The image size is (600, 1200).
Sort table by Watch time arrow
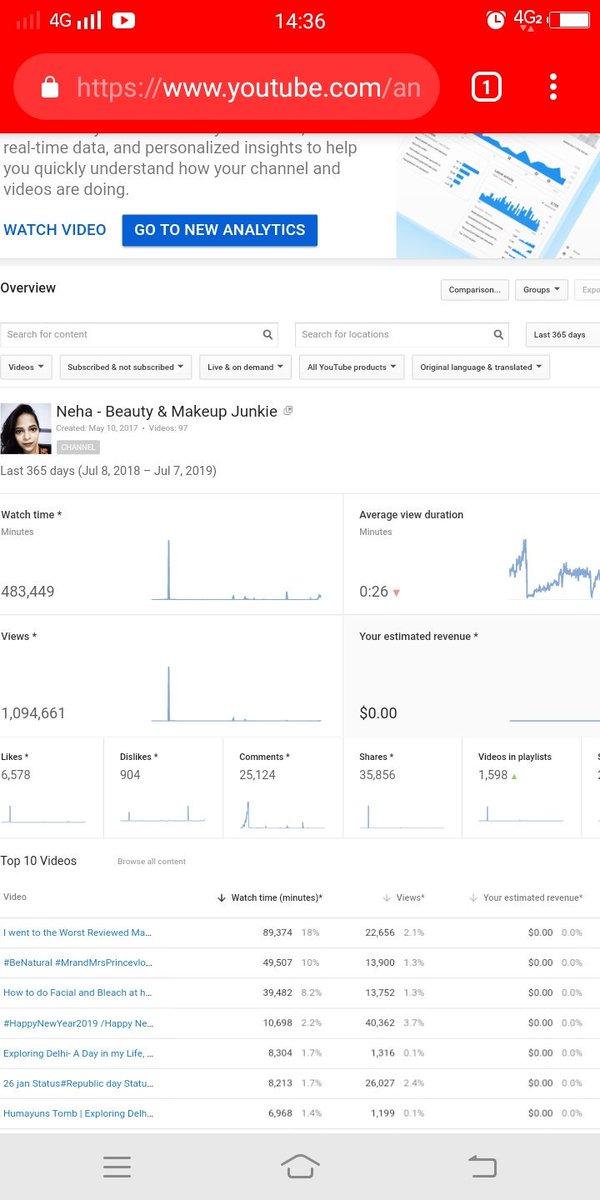tap(221, 898)
